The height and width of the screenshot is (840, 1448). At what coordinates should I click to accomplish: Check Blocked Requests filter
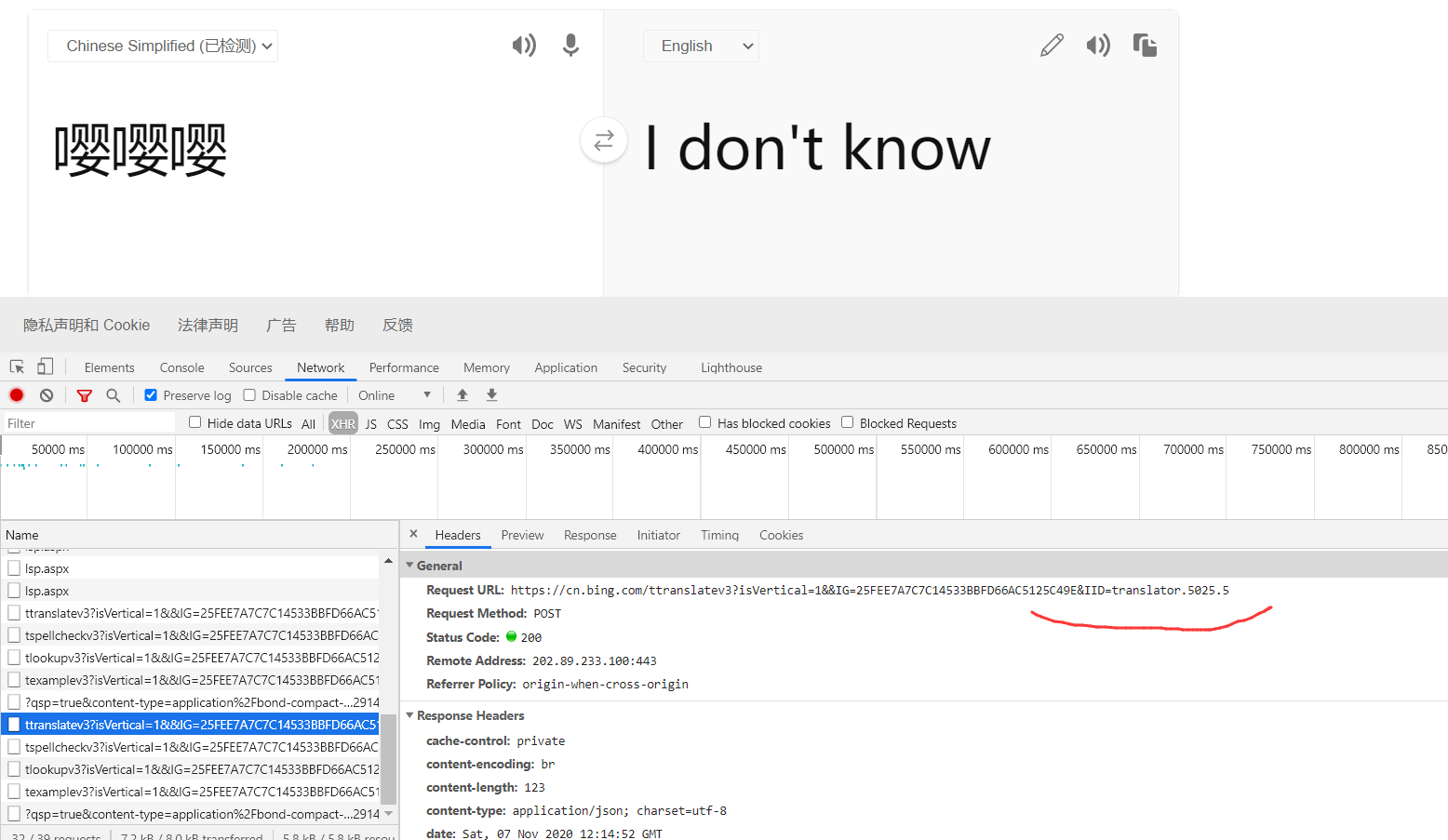click(x=848, y=422)
